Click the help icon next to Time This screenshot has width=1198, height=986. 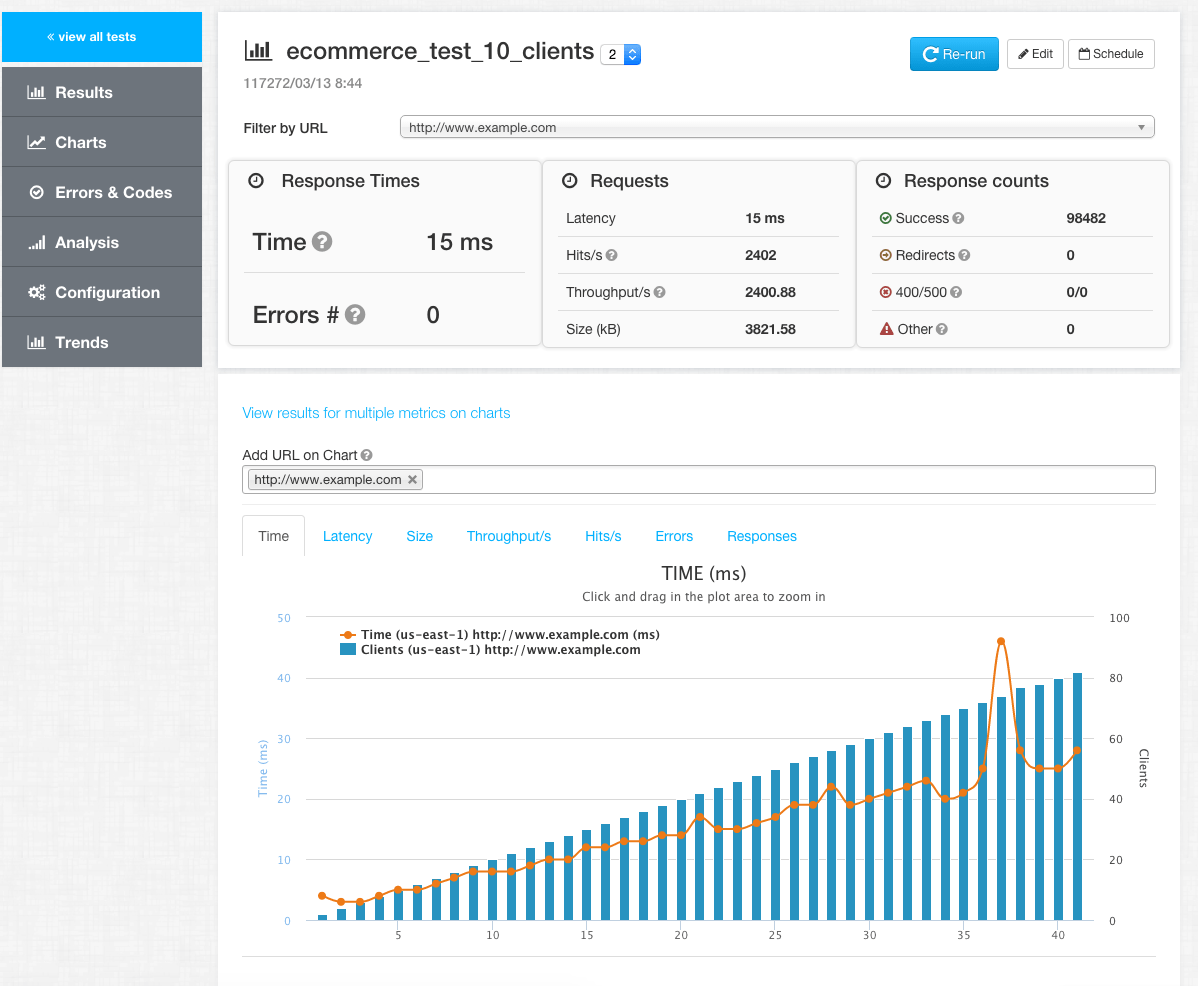tap(322, 241)
